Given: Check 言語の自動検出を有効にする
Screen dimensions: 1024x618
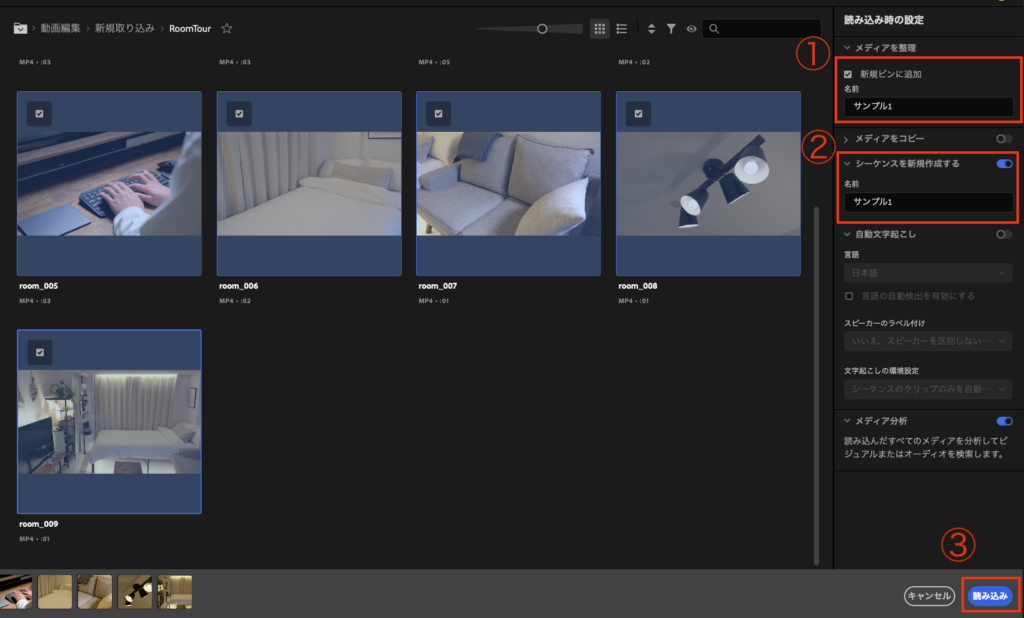Looking at the screenshot, I should coord(849,297).
